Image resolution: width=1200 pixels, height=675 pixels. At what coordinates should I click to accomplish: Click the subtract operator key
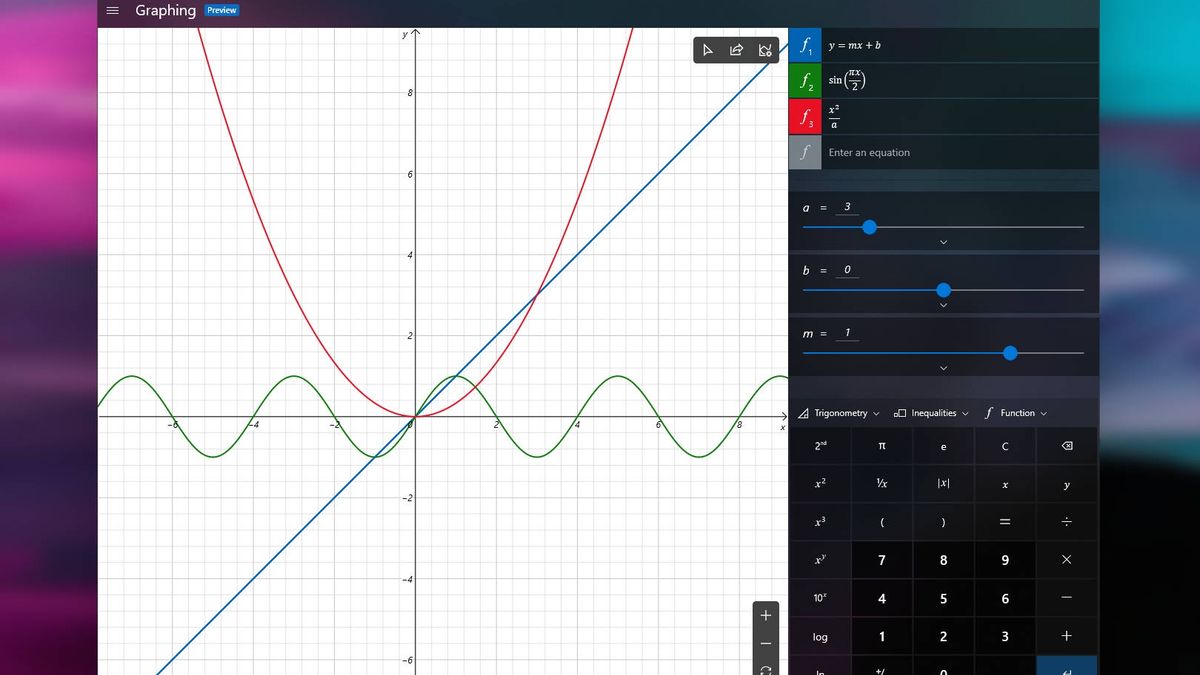coord(1066,598)
